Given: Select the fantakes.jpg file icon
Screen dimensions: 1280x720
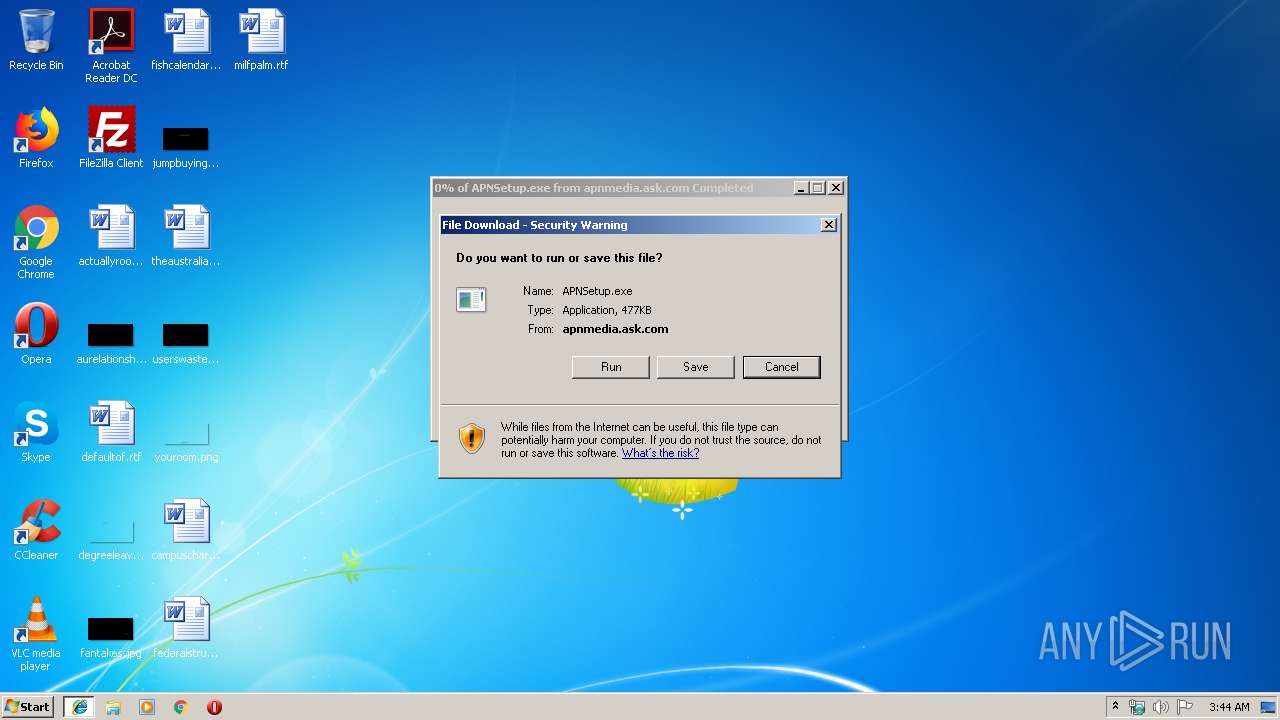Looking at the screenshot, I should (x=111, y=637).
